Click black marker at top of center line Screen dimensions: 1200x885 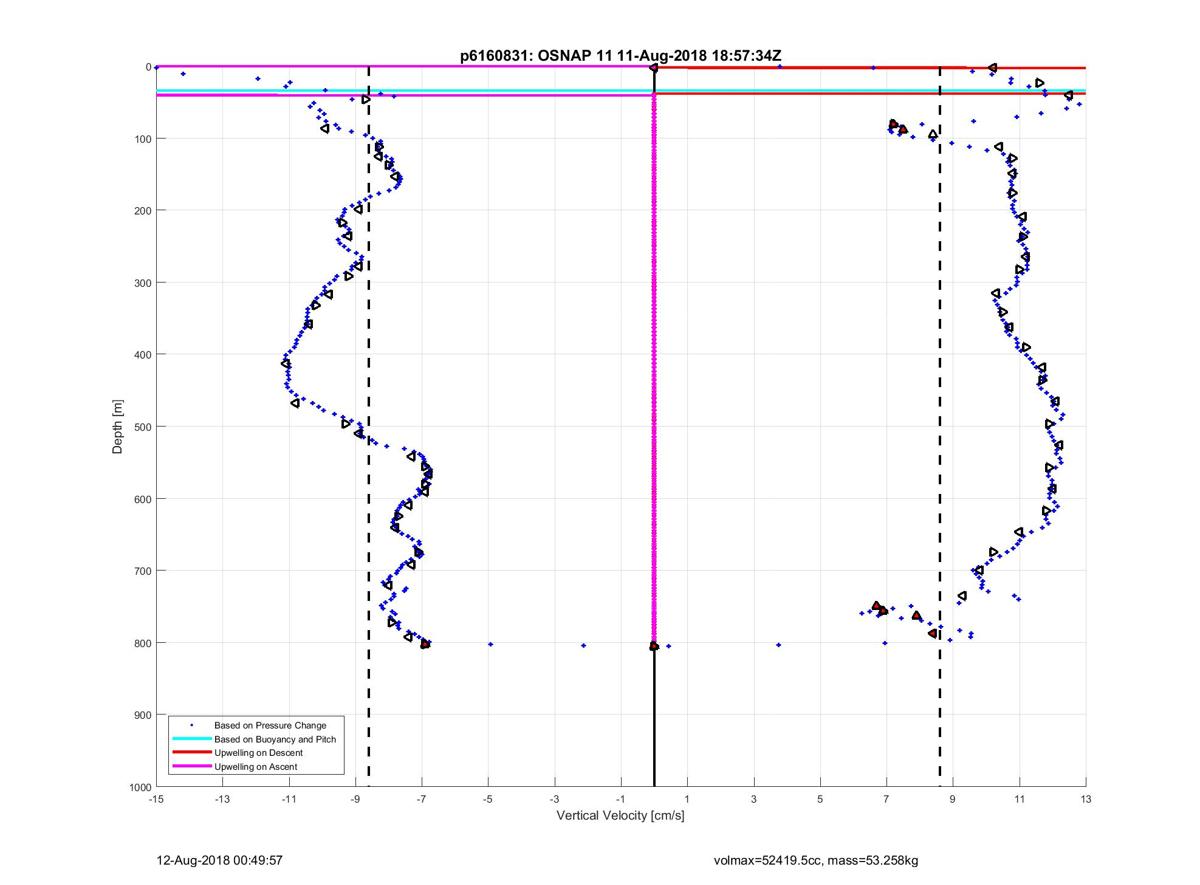pos(654,67)
